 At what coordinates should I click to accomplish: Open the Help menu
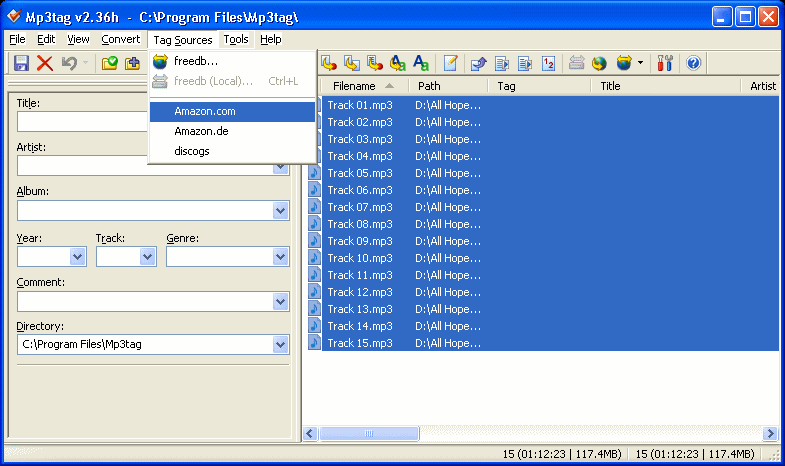[271, 39]
